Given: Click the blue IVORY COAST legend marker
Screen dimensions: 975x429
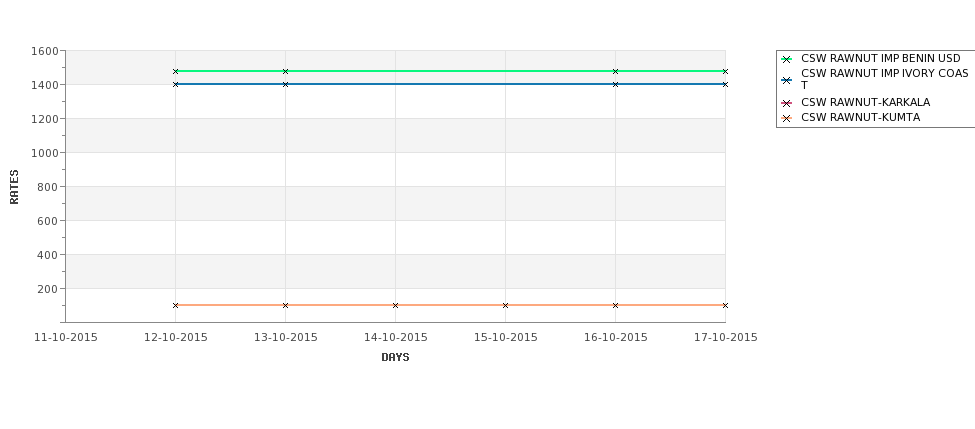Looking at the screenshot, I should pos(787,80).
